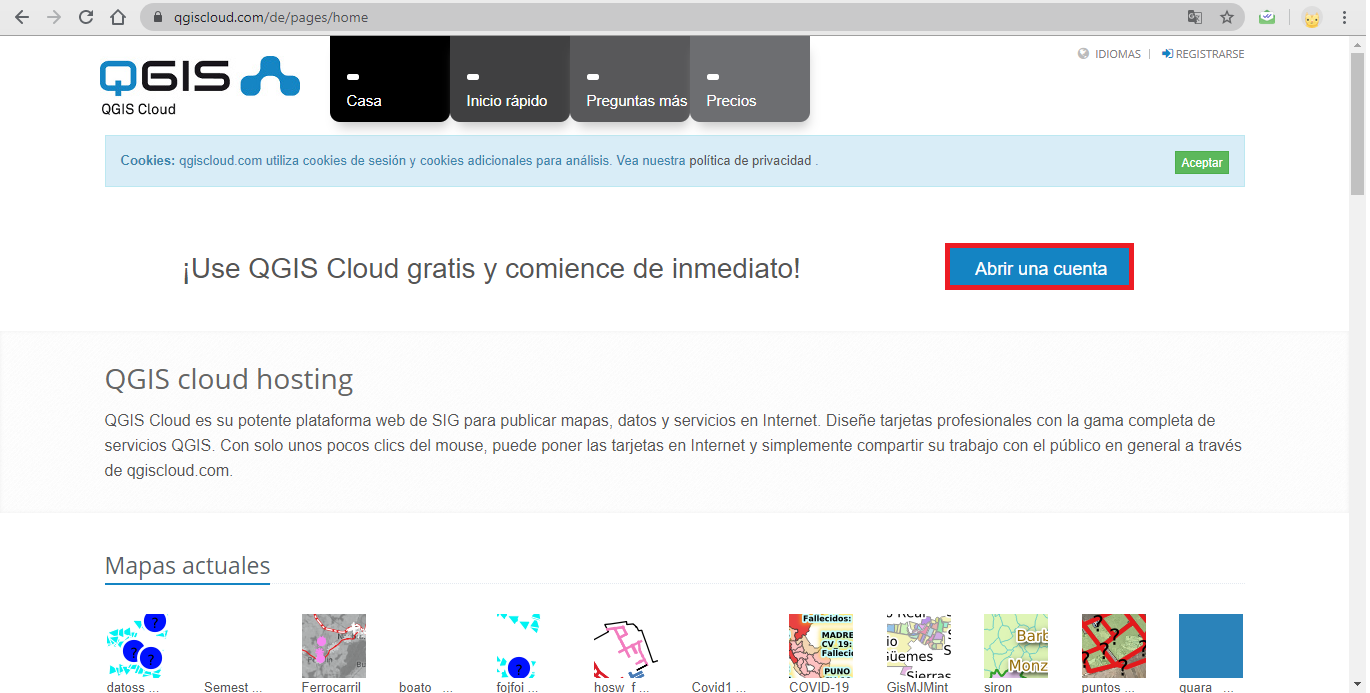1370x693 pixels.
Task: Click the QGIS Cloud logo
Action: pos(199,85)
